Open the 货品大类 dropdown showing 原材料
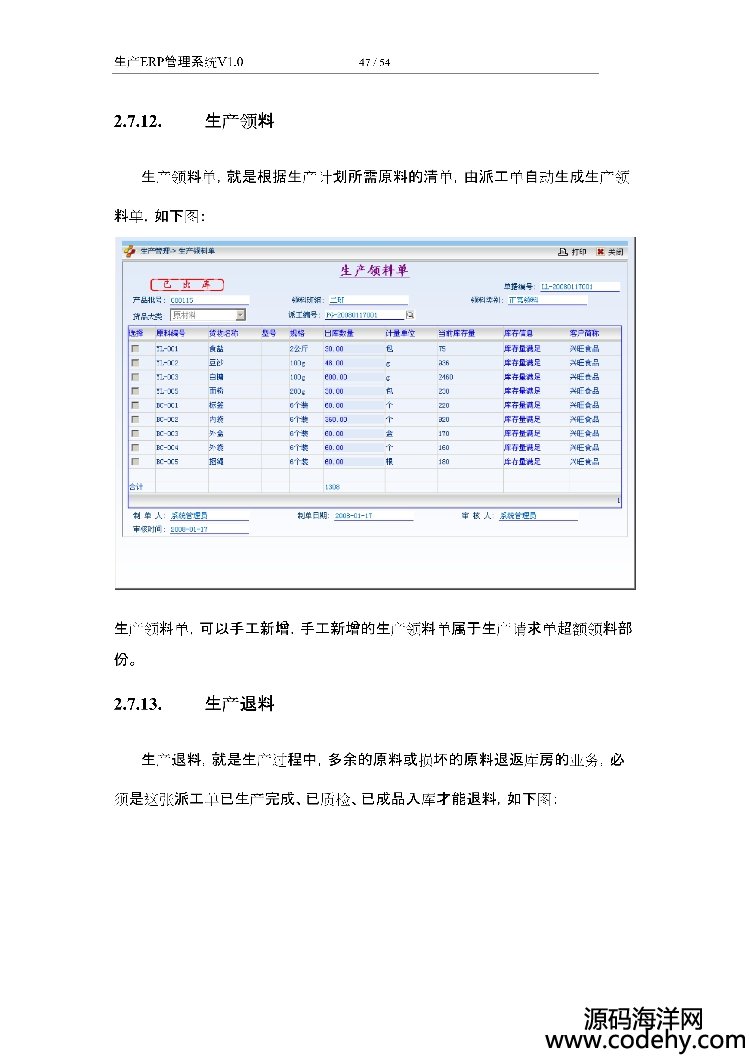Image resolution: width=750 pixels, height=1060 pixels. (x=207, y=315)
